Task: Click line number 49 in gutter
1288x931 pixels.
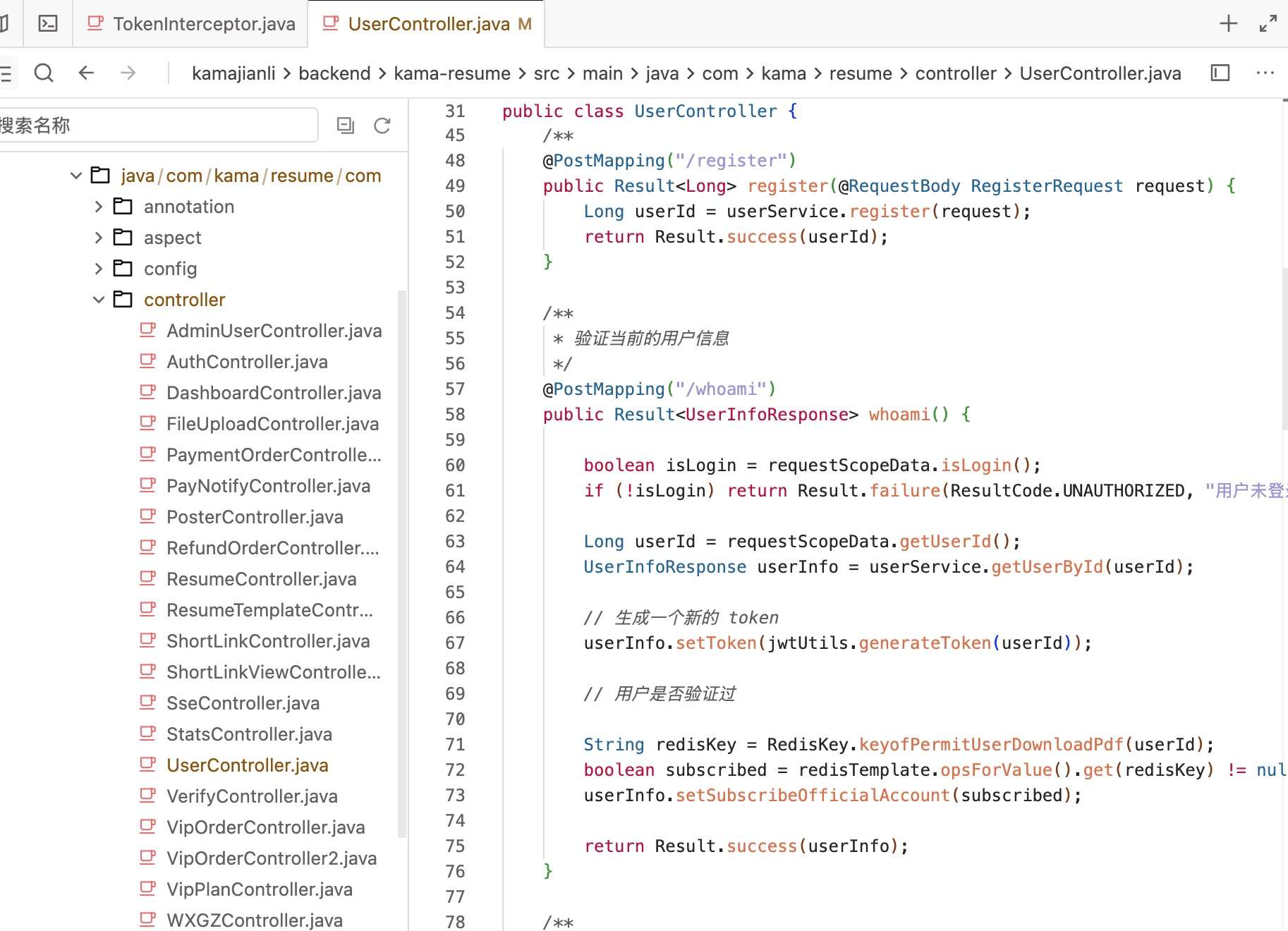Action: click(x=455, y=186)
